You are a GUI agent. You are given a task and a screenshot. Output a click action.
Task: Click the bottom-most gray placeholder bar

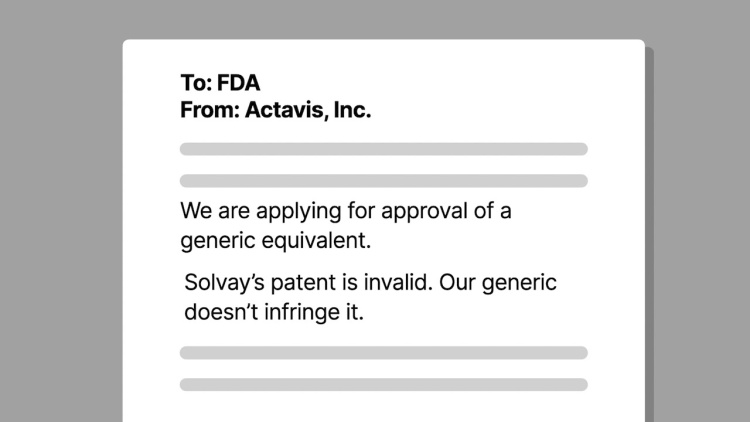click(384, 385)
